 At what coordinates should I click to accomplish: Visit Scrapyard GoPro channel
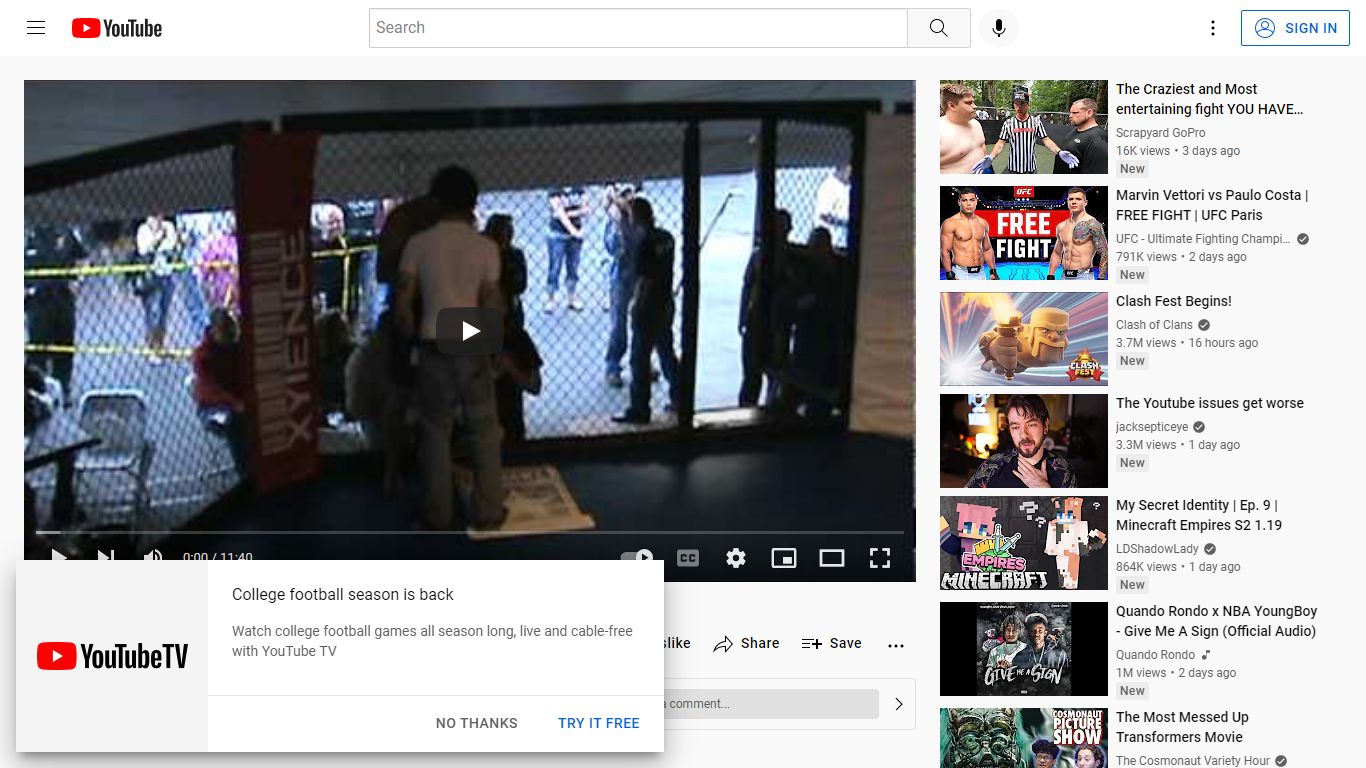tap(1161, 133)
